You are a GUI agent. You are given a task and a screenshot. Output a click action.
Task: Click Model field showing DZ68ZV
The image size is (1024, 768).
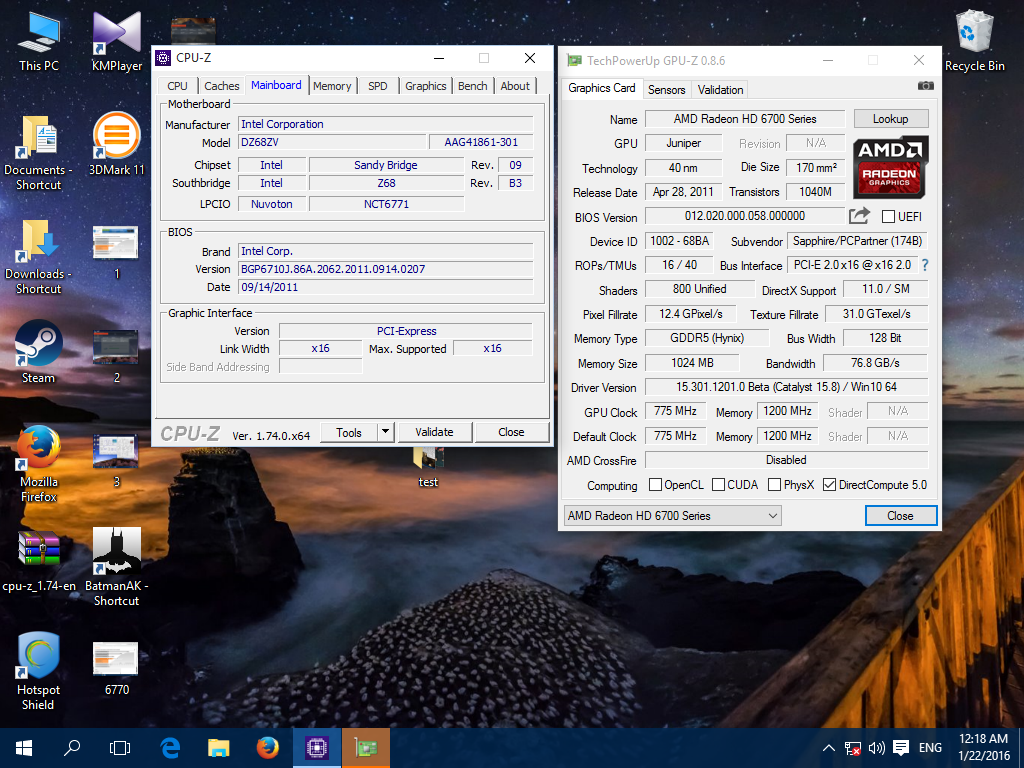click(331, 142)
